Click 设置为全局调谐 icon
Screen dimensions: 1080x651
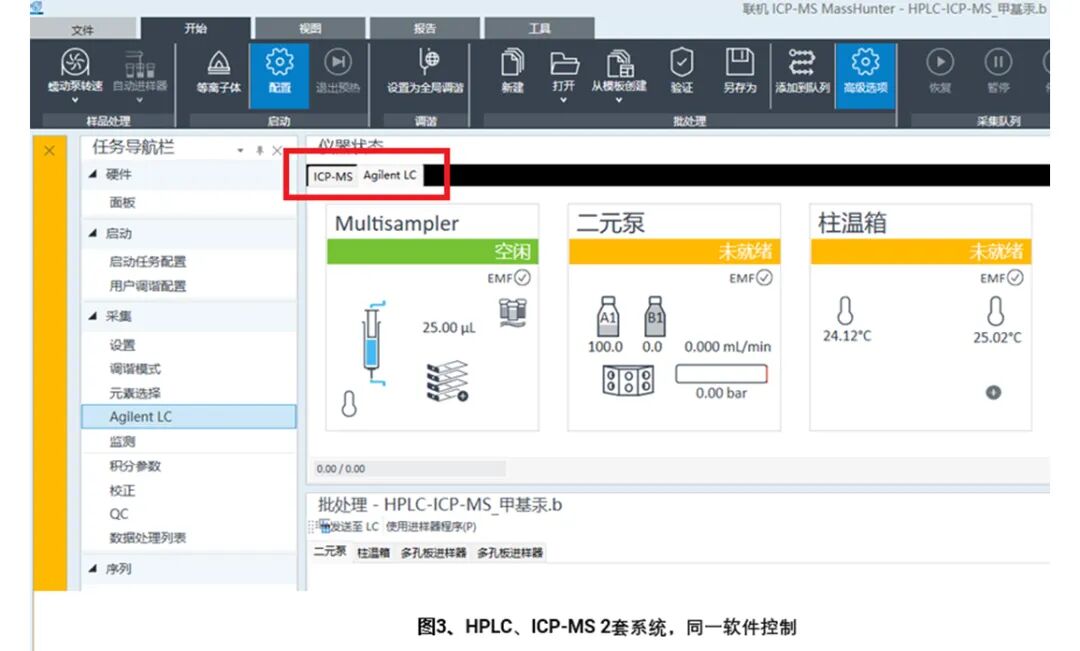pos(428,62)
